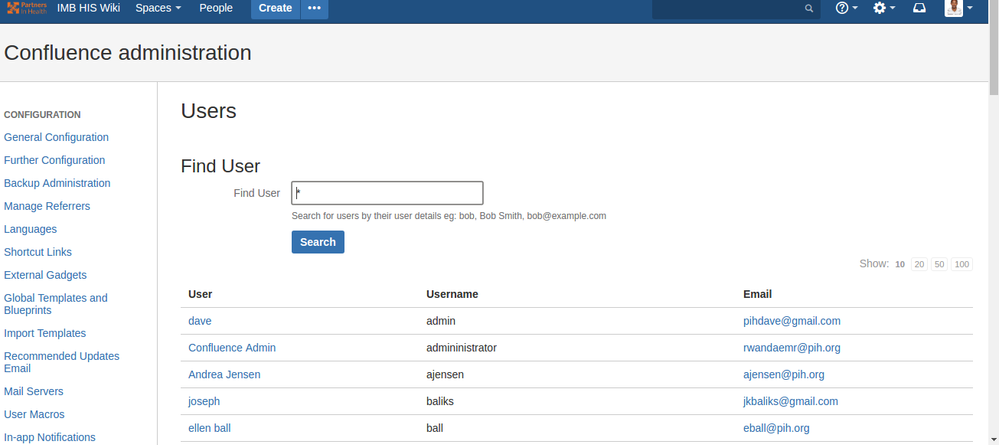Open Import Templates page

click(45, 333)
